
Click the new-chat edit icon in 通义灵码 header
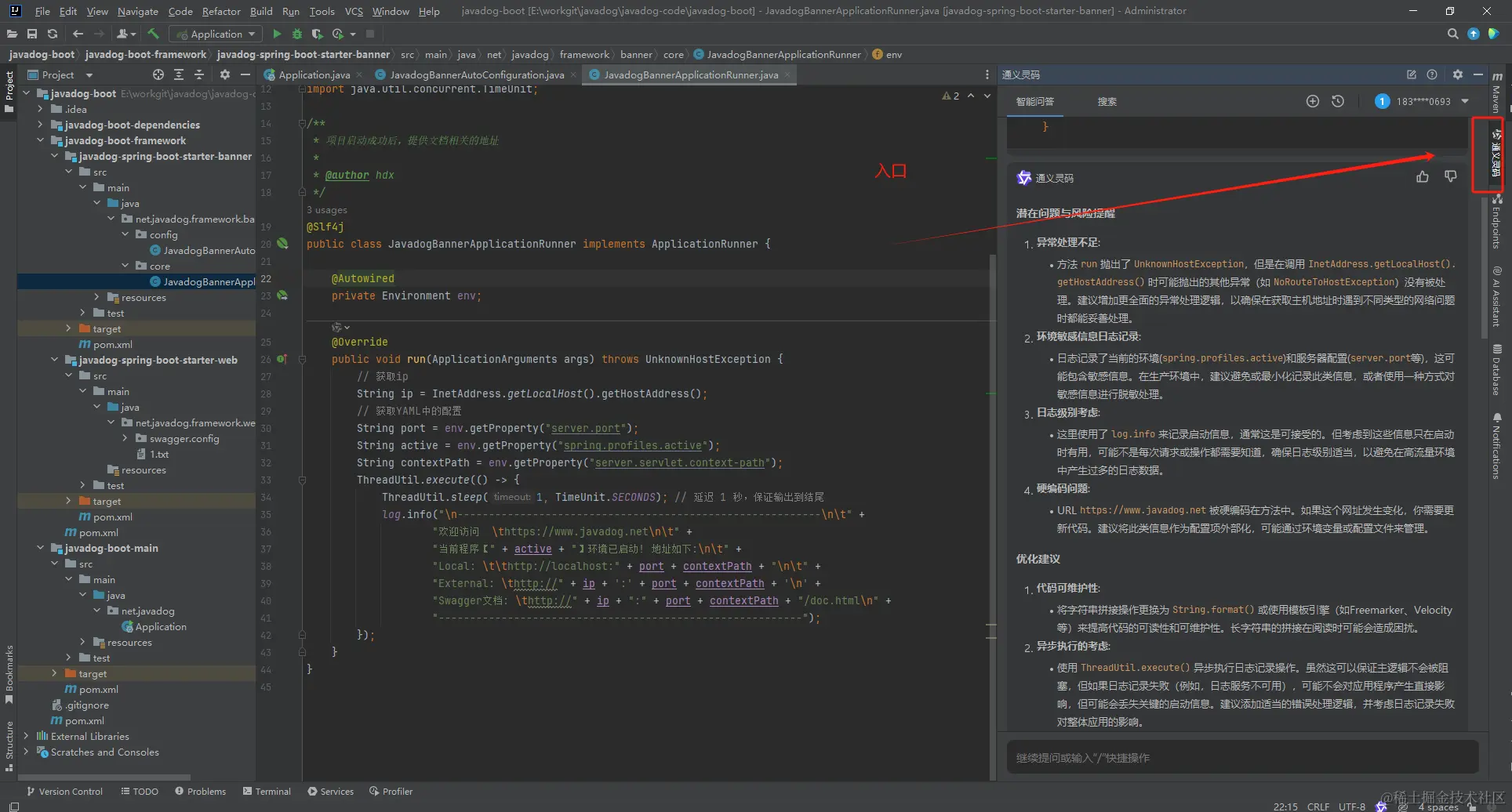tap(1412, 74)
